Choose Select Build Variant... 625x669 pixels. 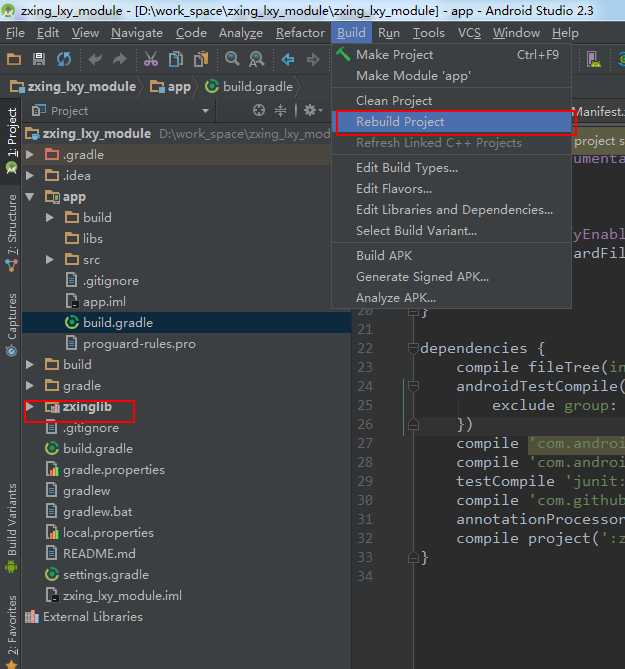pos(451,231)
